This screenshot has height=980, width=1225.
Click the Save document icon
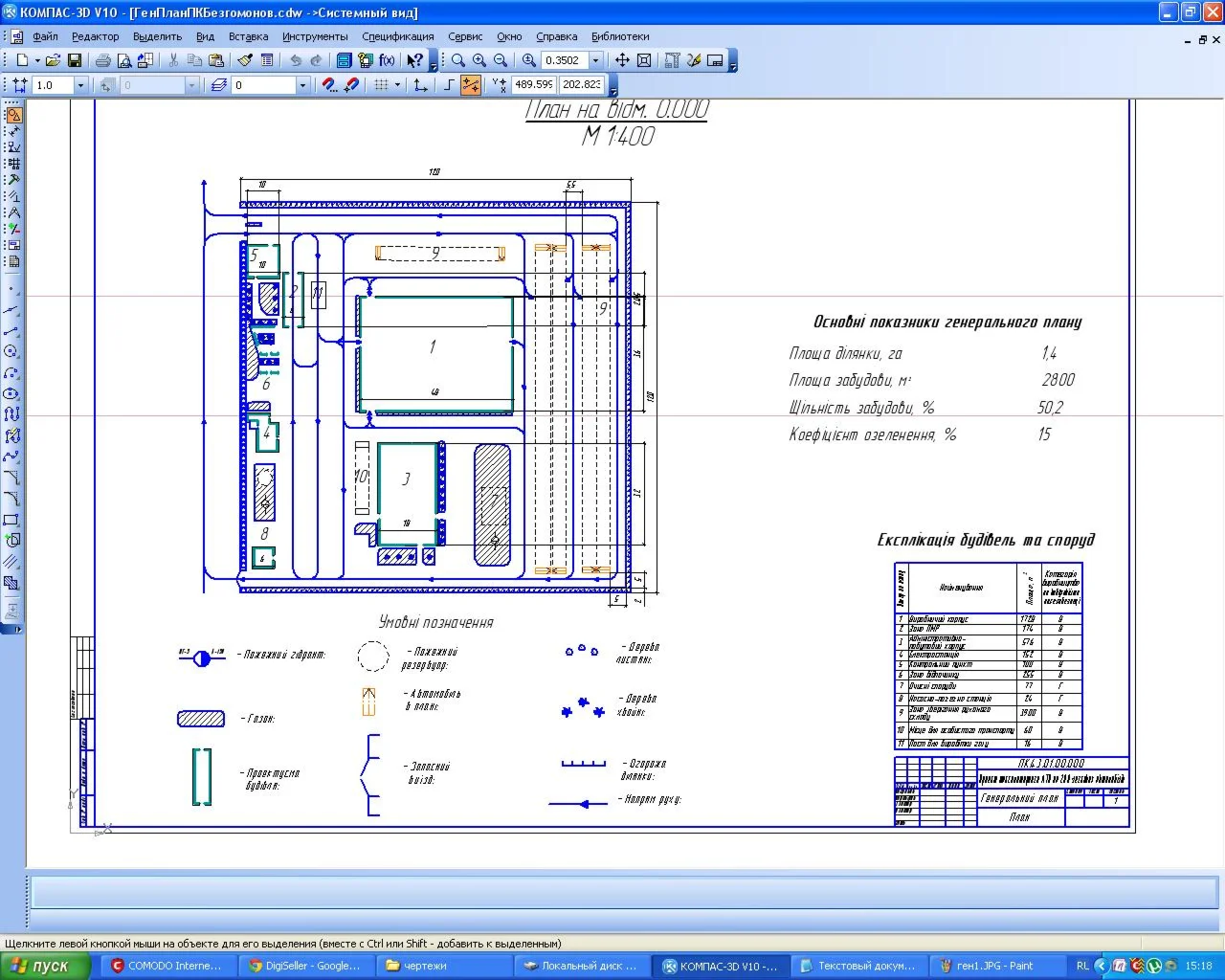click(75, 60)
